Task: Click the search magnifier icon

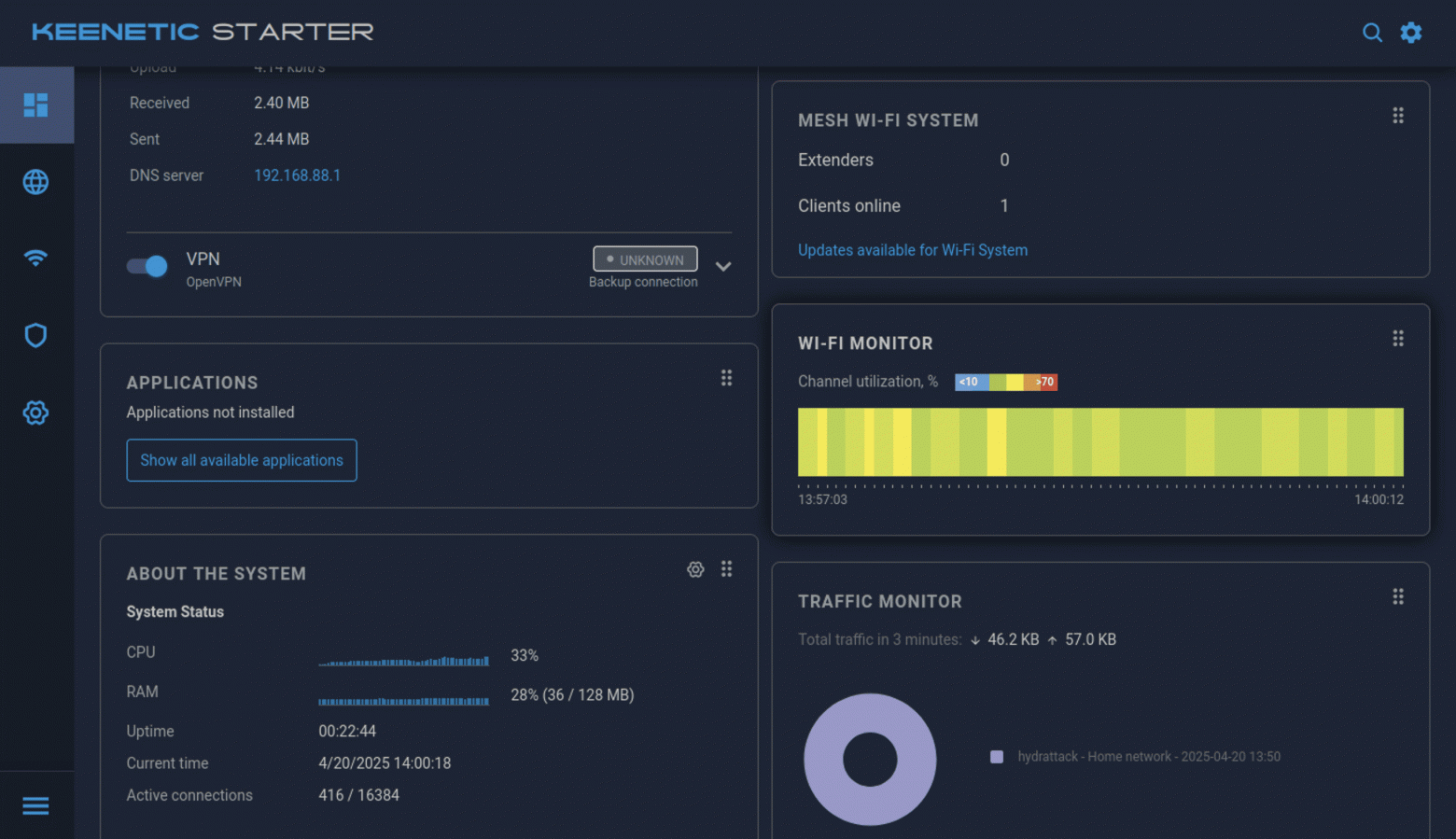Action: pyautogui.click(x=1372, y=33)
